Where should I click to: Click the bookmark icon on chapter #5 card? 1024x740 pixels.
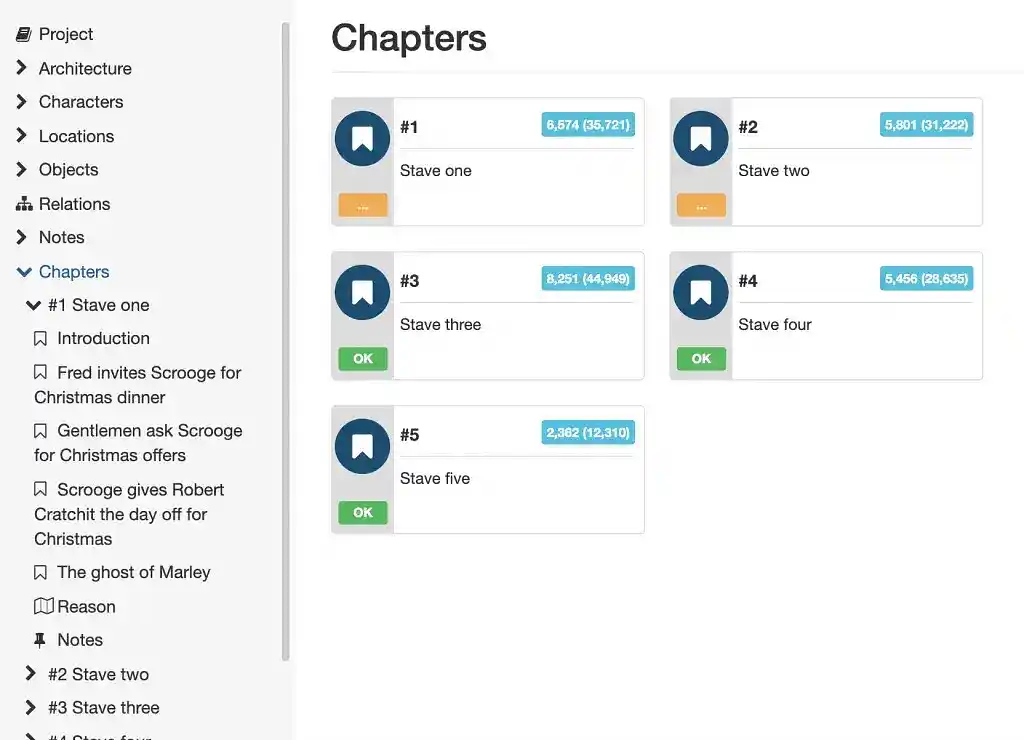tap(362, 447)
